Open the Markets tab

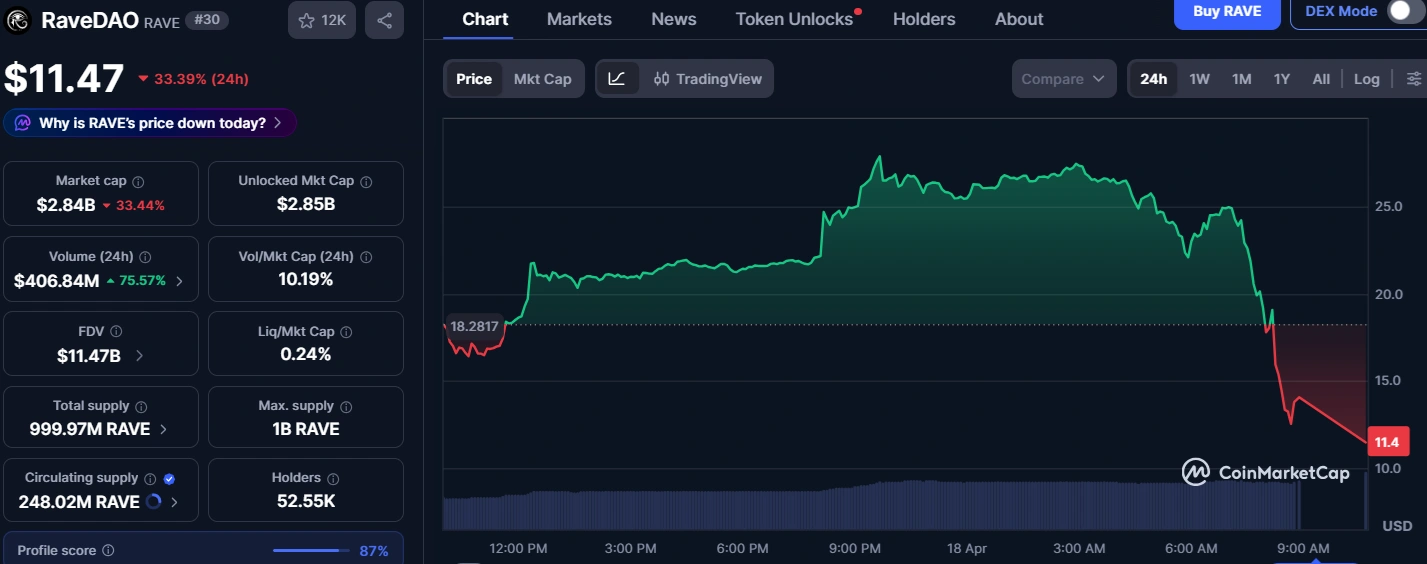pyautogui.click(x=579, y=19)
